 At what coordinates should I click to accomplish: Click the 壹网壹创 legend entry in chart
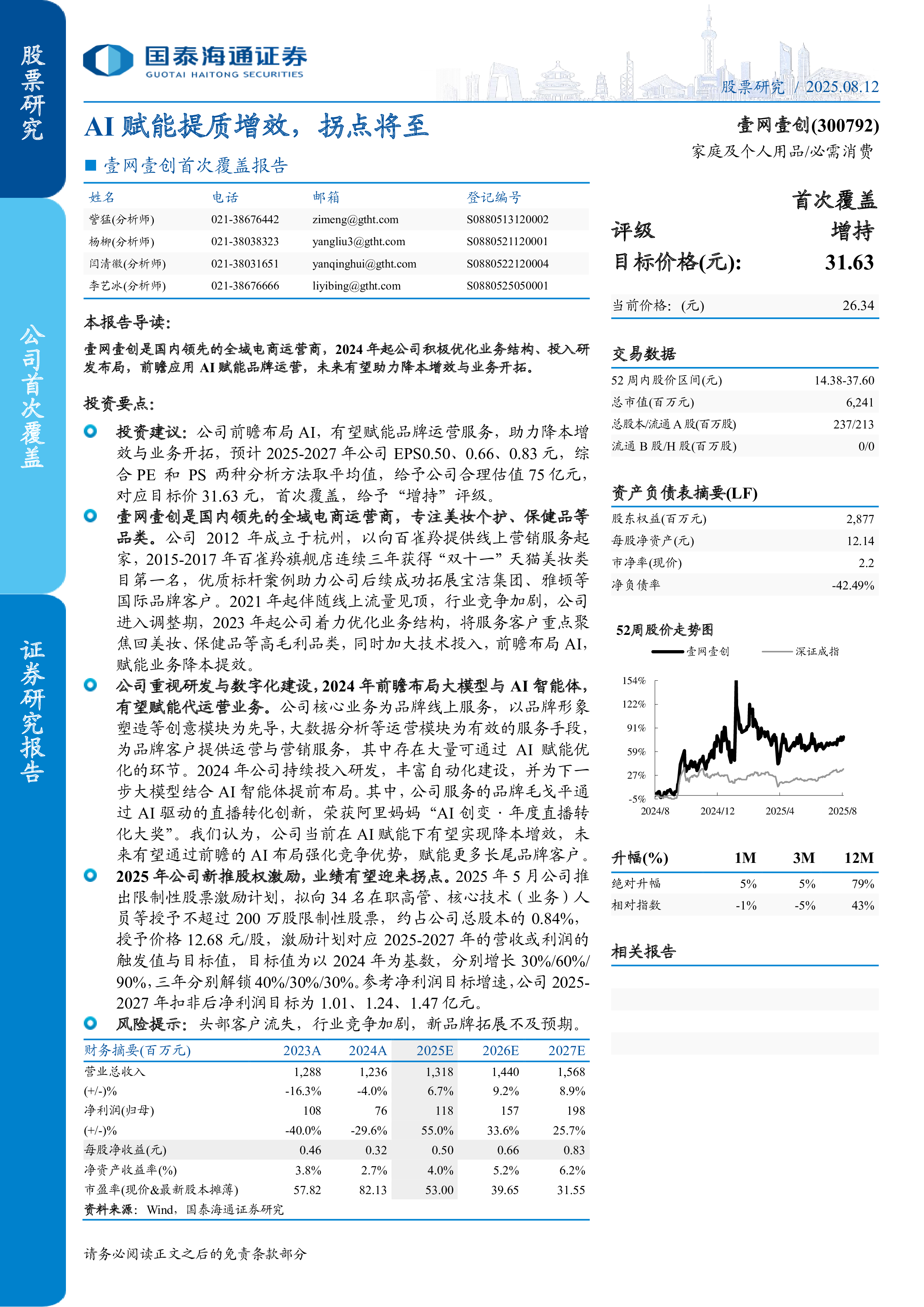[x=690, y=651]
